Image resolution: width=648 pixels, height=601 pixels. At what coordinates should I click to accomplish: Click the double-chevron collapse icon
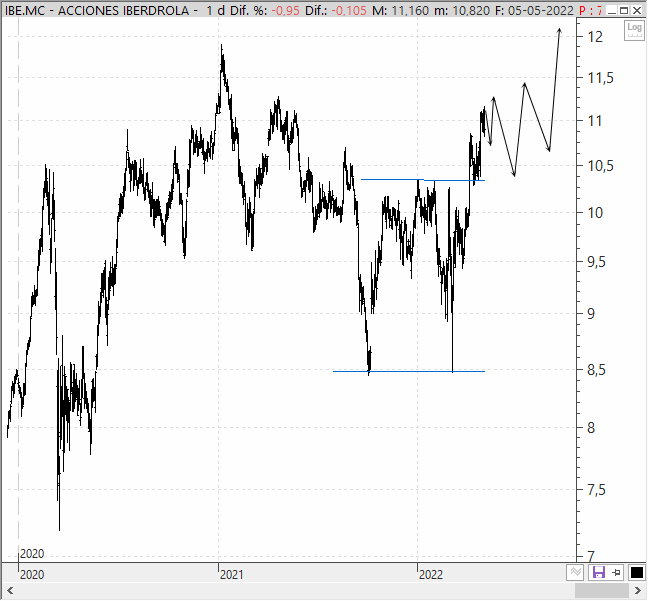[575, 572]
